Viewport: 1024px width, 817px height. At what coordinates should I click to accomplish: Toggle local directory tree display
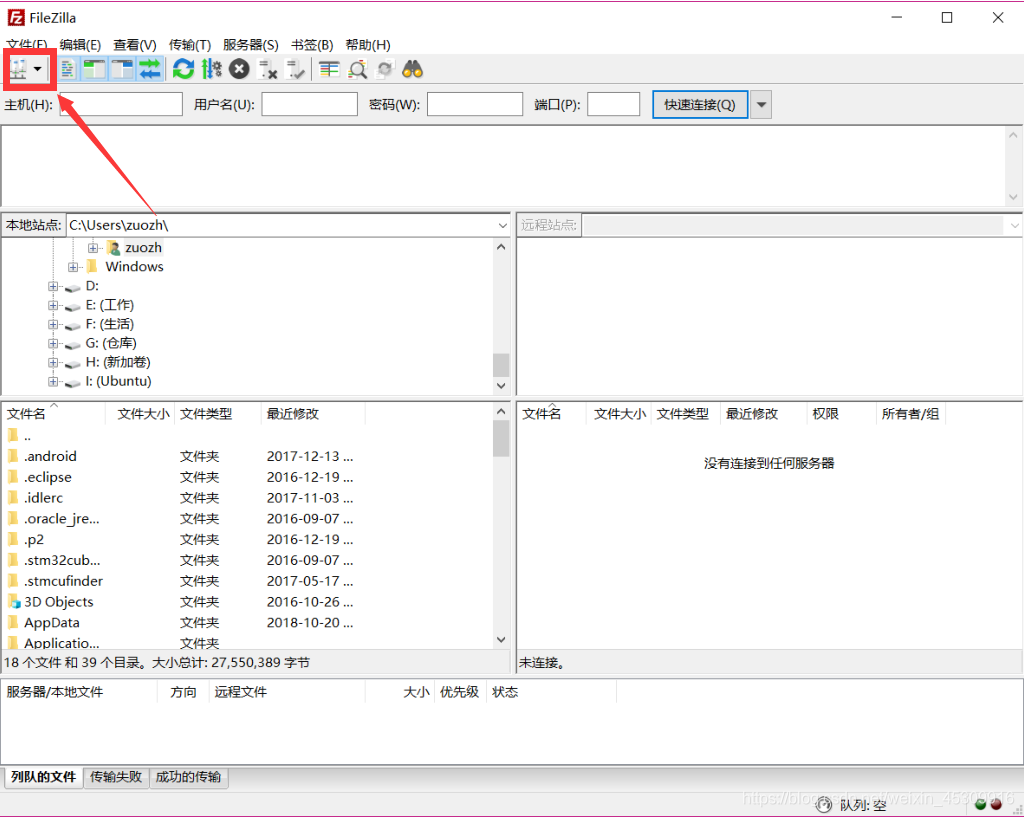click(x=95, y=69)
